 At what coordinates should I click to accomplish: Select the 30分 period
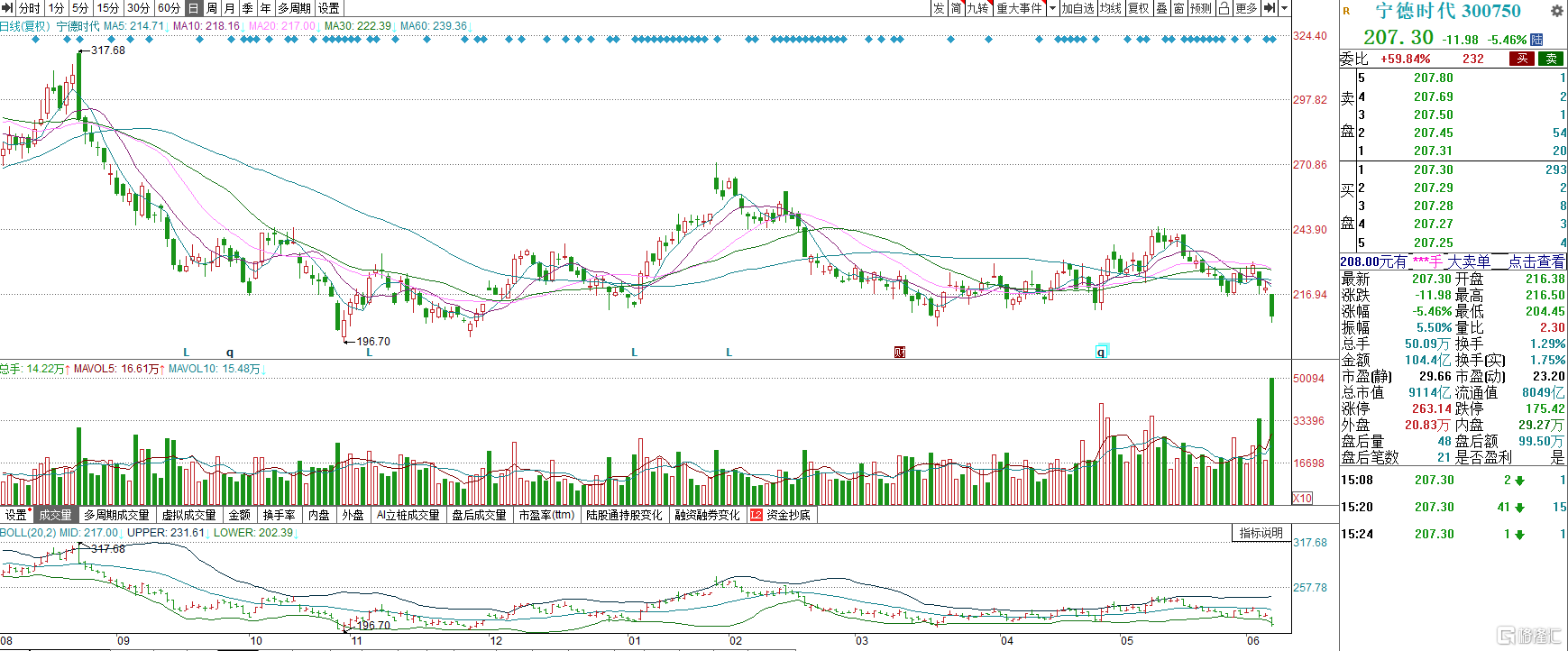coord(138,8)
